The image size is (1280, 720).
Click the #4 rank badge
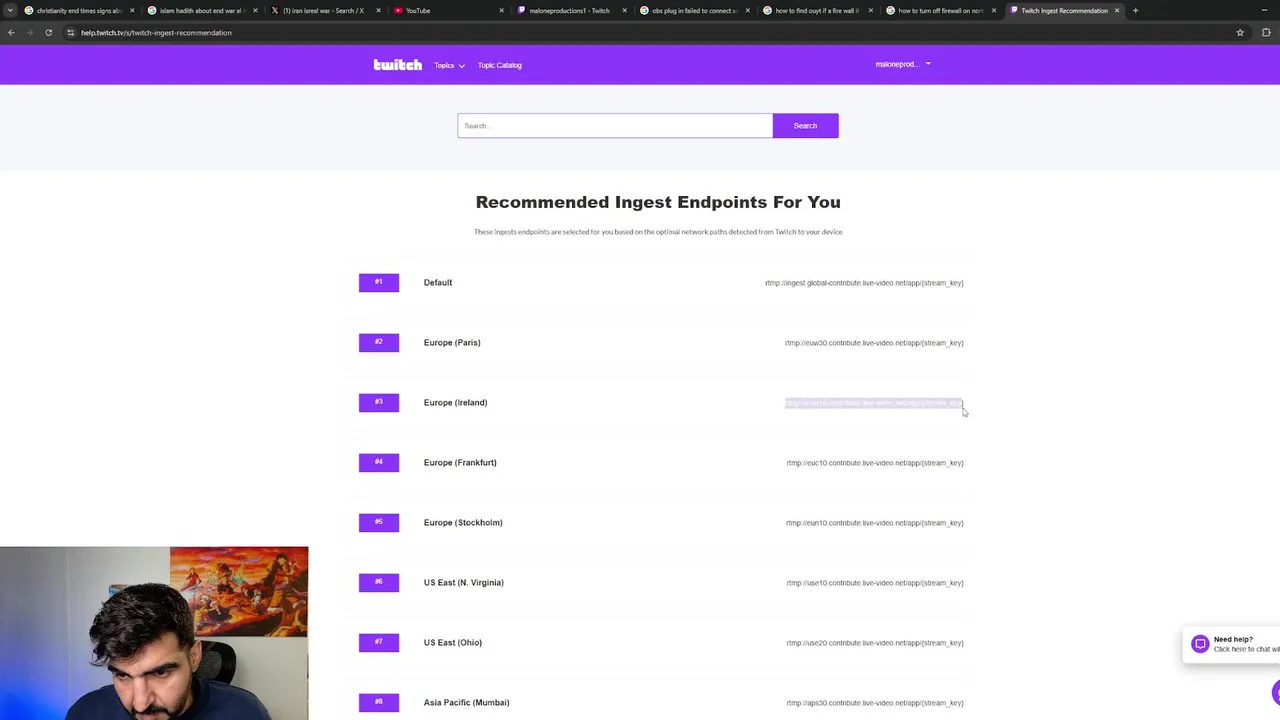(x=379, y=462)
